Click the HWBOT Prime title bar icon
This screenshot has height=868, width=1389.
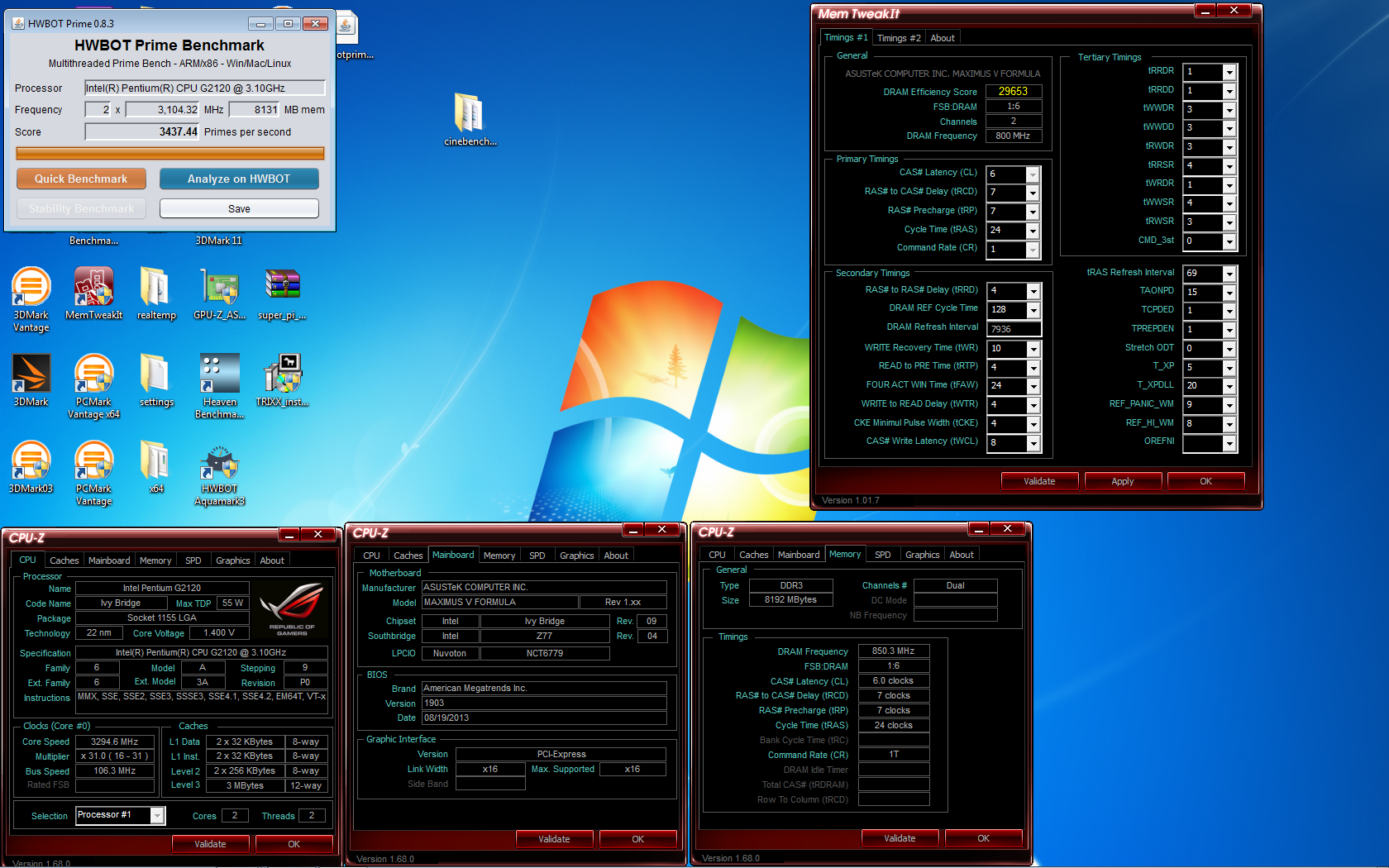pyautogui.click(x=18, y=23)
